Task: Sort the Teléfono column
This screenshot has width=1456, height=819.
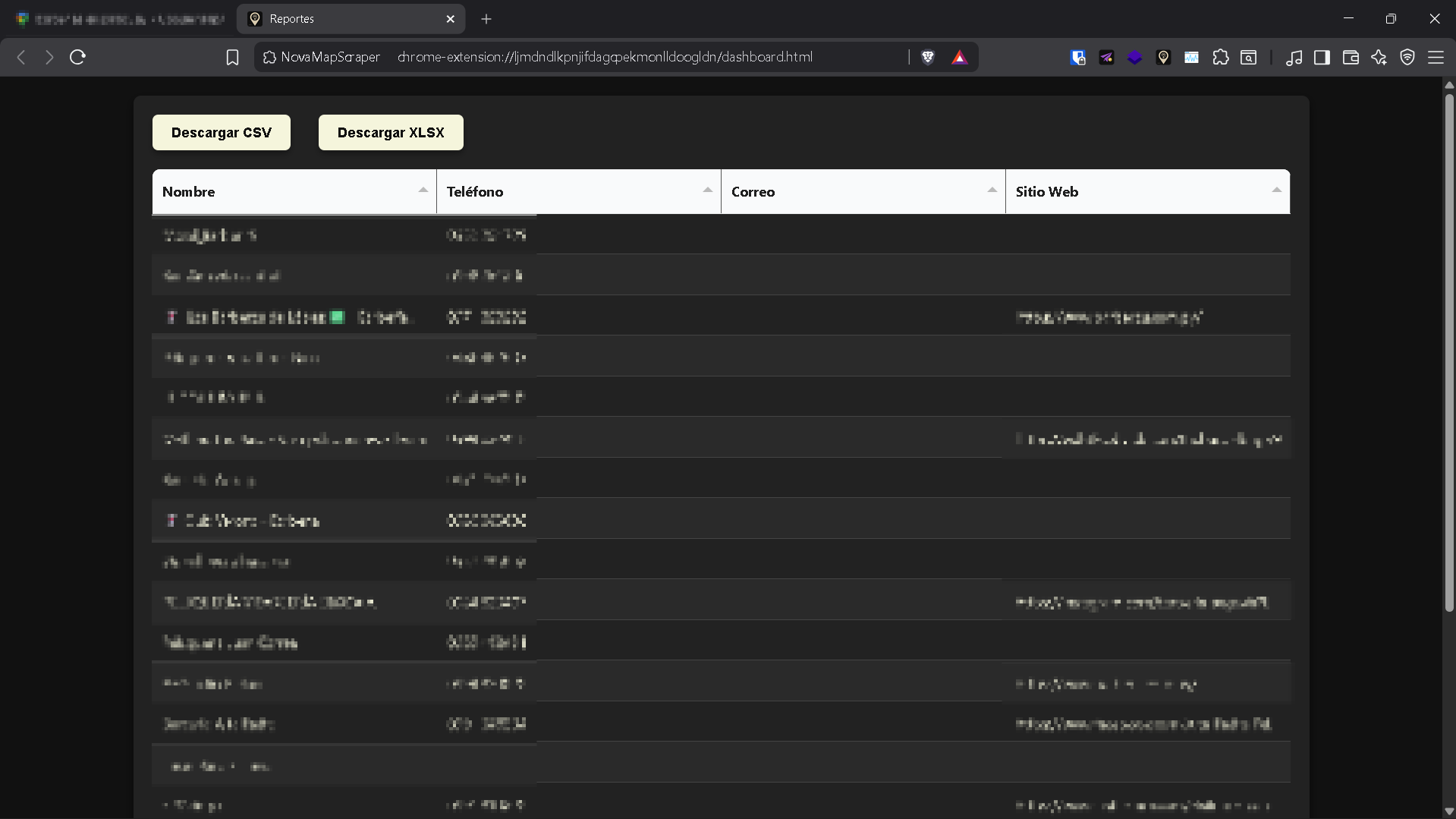Action: point(579,191)
